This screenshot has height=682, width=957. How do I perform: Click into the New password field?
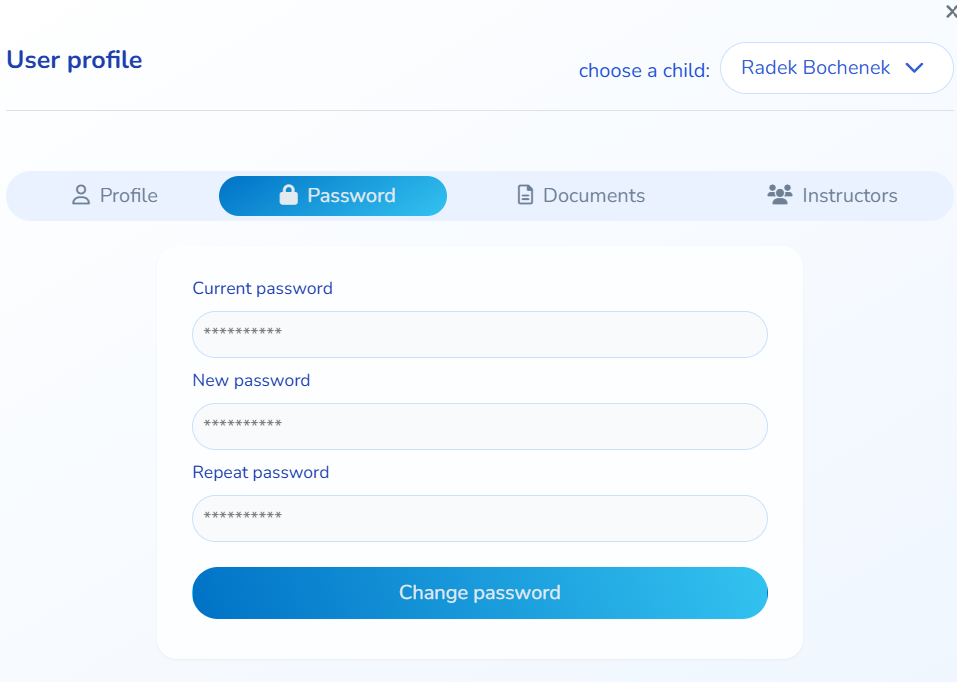coord(479,426)
